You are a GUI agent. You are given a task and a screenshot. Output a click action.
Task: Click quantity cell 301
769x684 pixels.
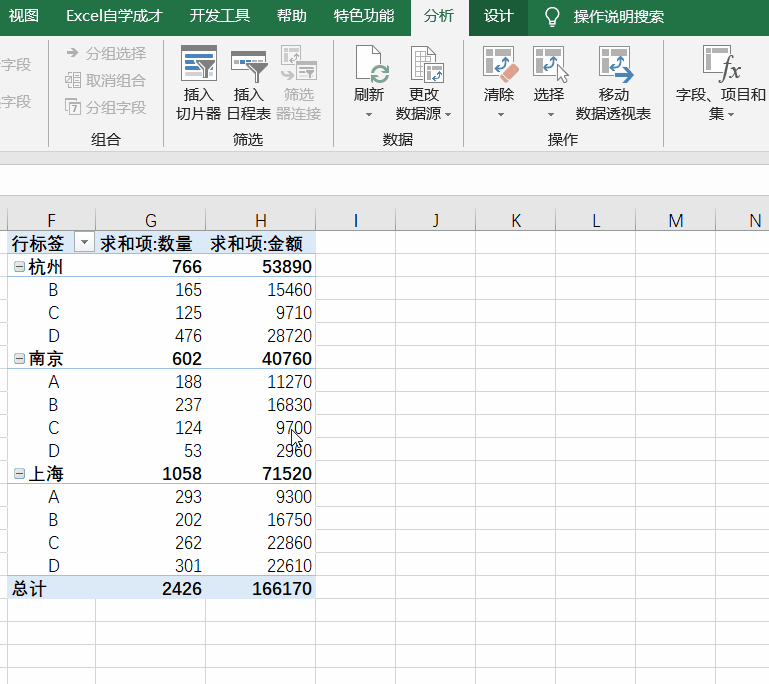151,566
